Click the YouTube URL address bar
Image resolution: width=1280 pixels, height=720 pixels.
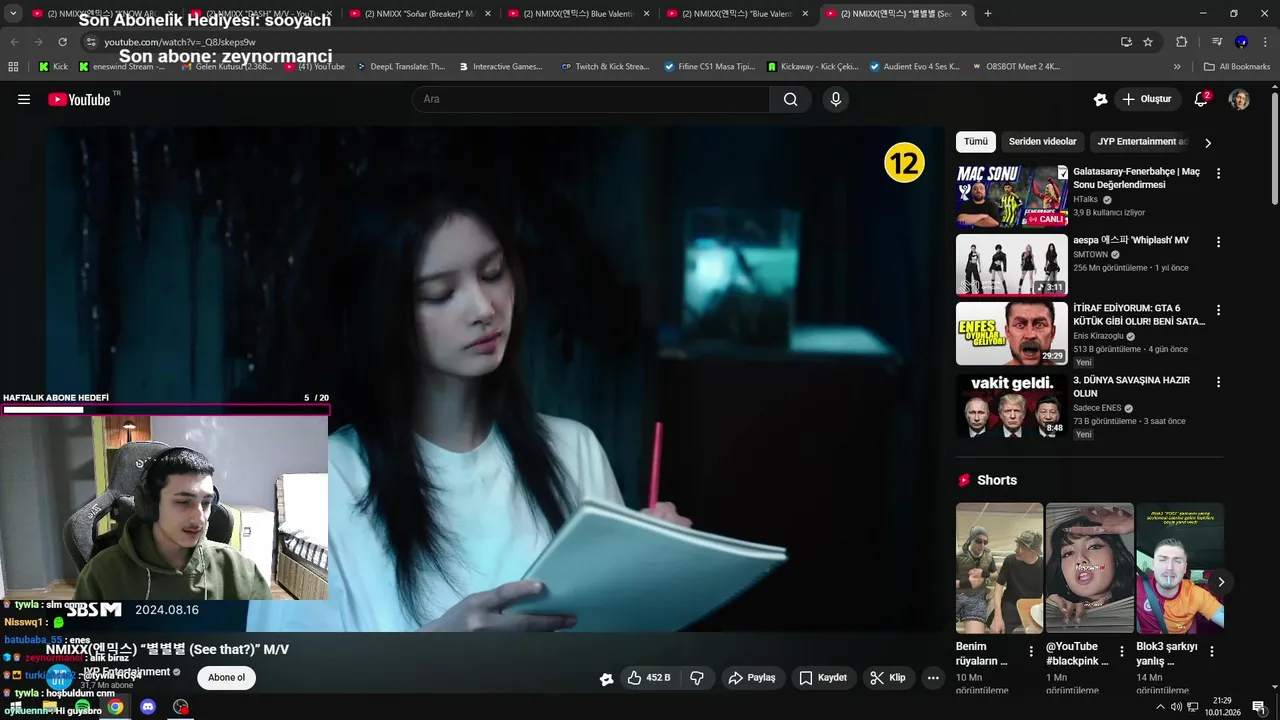point(600,42)
